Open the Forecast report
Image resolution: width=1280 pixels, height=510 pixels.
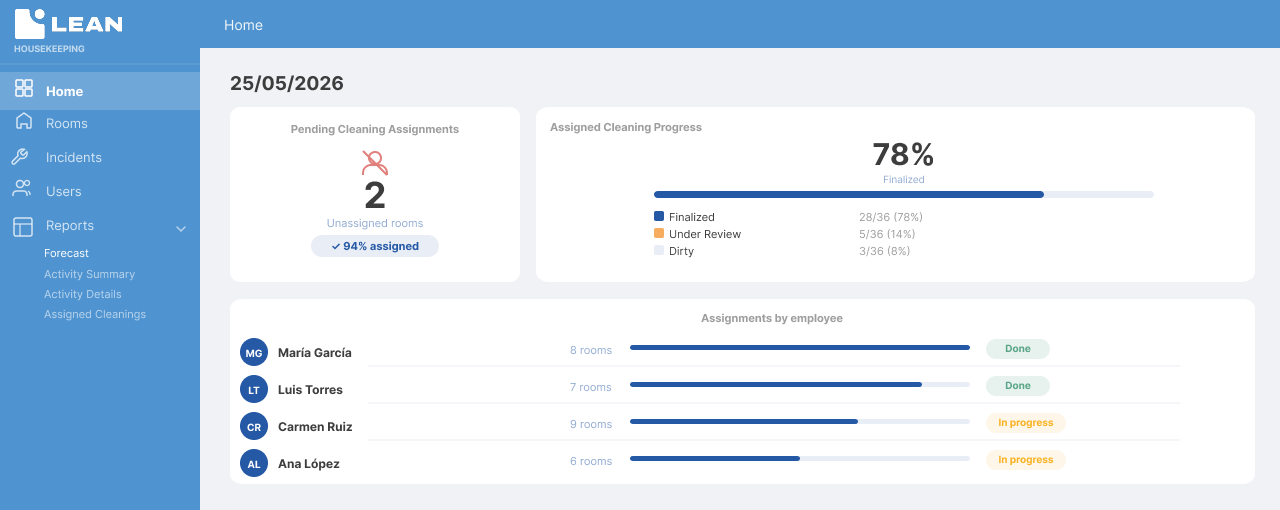(x=66, y=253)
